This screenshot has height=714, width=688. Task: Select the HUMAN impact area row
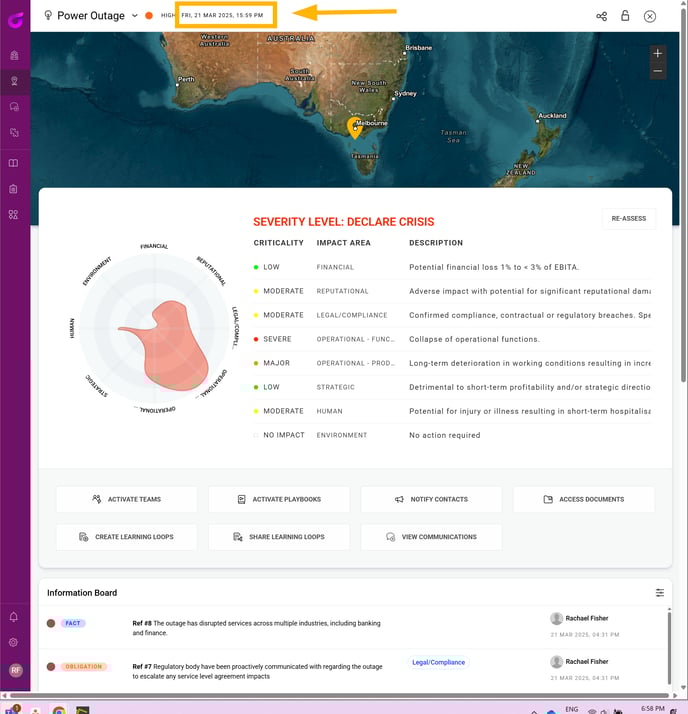[452, 411]
